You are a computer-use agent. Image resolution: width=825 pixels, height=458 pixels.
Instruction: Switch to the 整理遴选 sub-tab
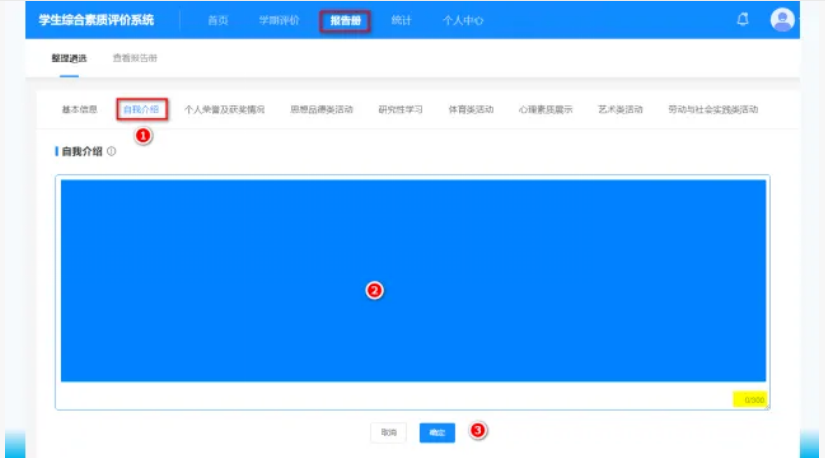(69, 58)
